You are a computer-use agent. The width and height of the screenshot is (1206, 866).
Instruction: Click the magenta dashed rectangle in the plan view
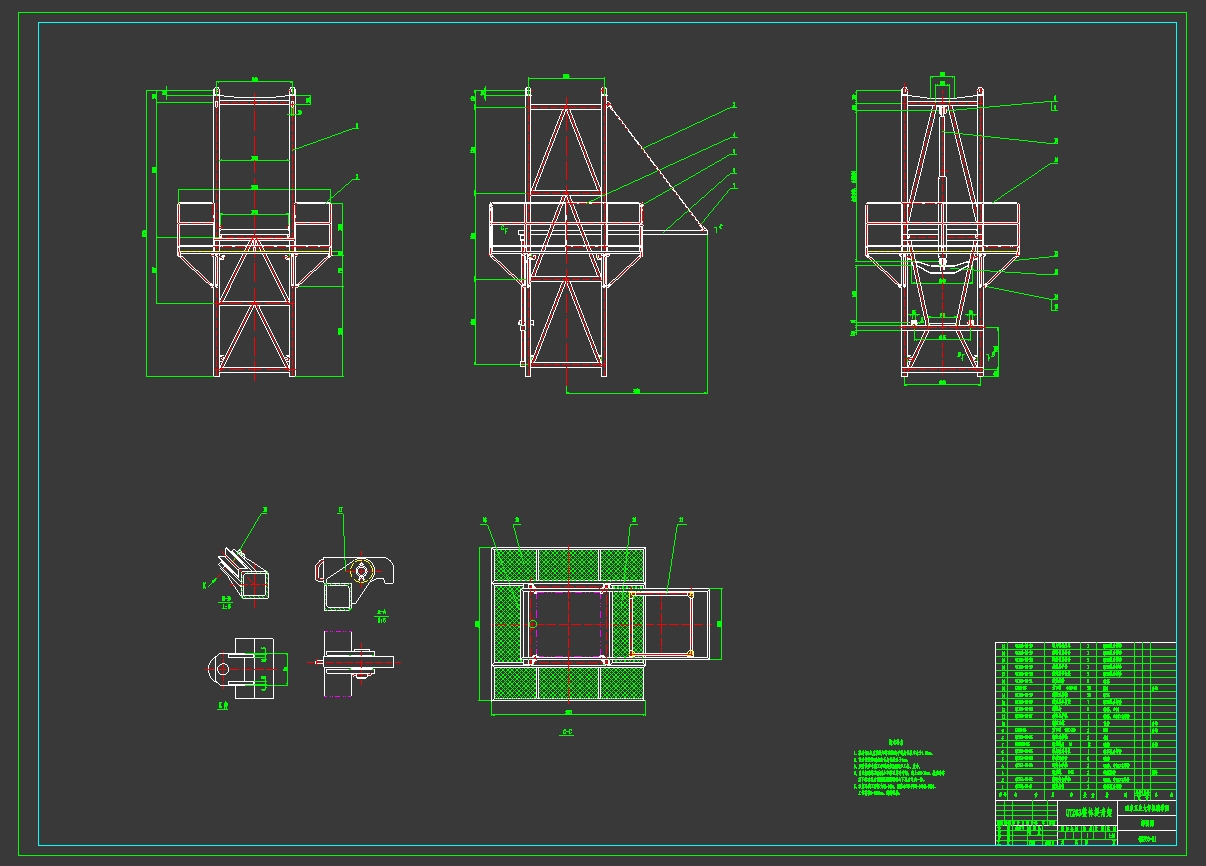pyautogui.click(x=568, y=625)
